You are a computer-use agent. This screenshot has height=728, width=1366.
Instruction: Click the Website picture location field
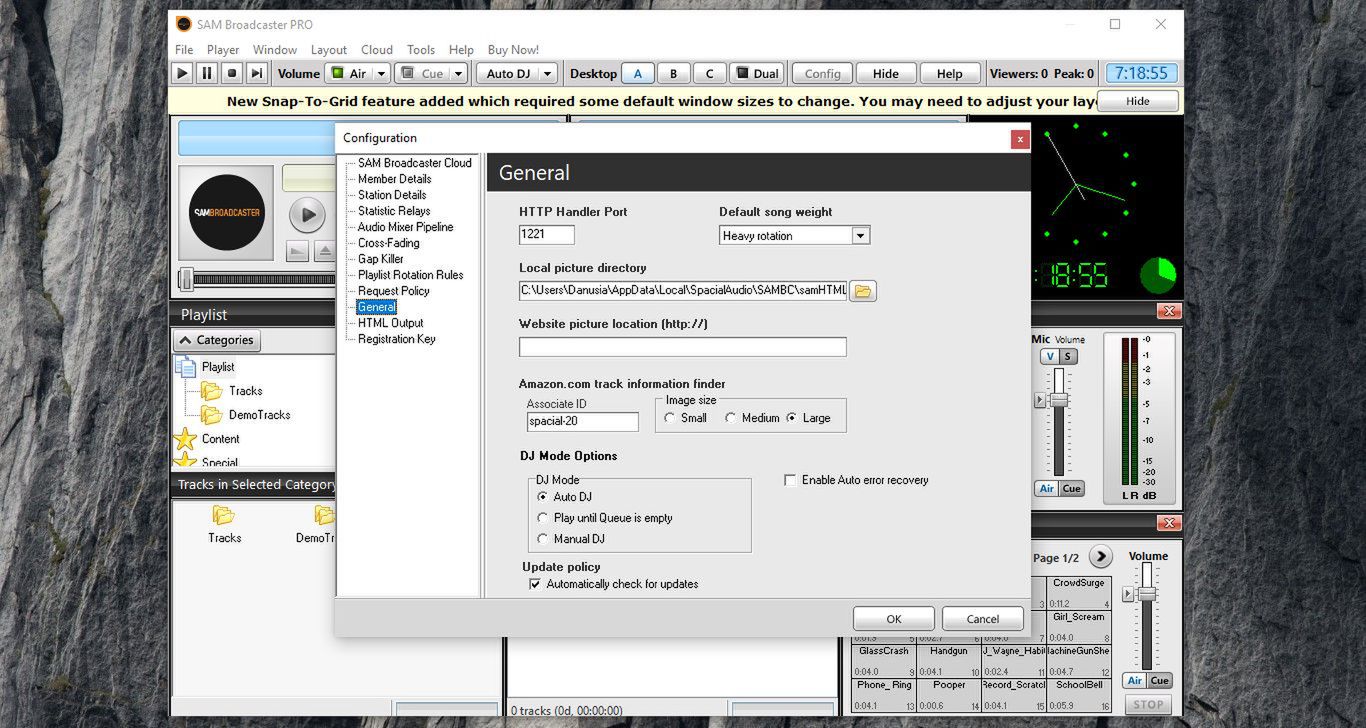(683, 347)
